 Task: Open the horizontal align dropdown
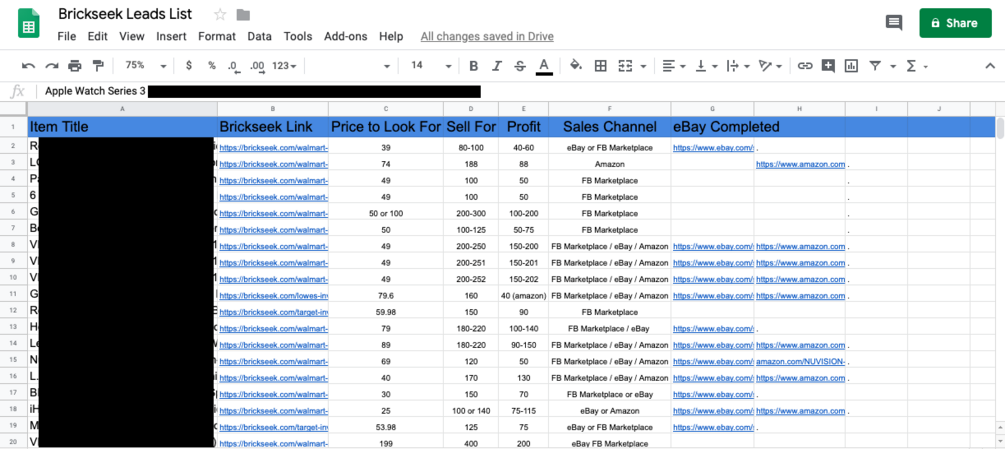point(674,65)
